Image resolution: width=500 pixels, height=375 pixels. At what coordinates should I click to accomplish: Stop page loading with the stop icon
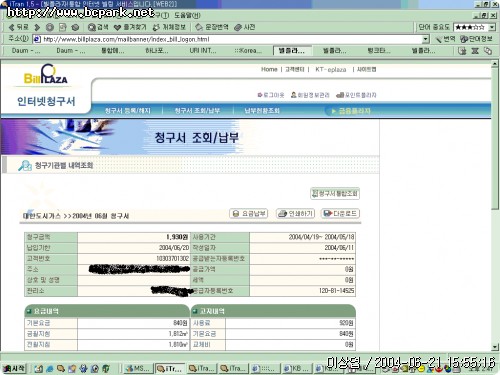click(50, 27)
